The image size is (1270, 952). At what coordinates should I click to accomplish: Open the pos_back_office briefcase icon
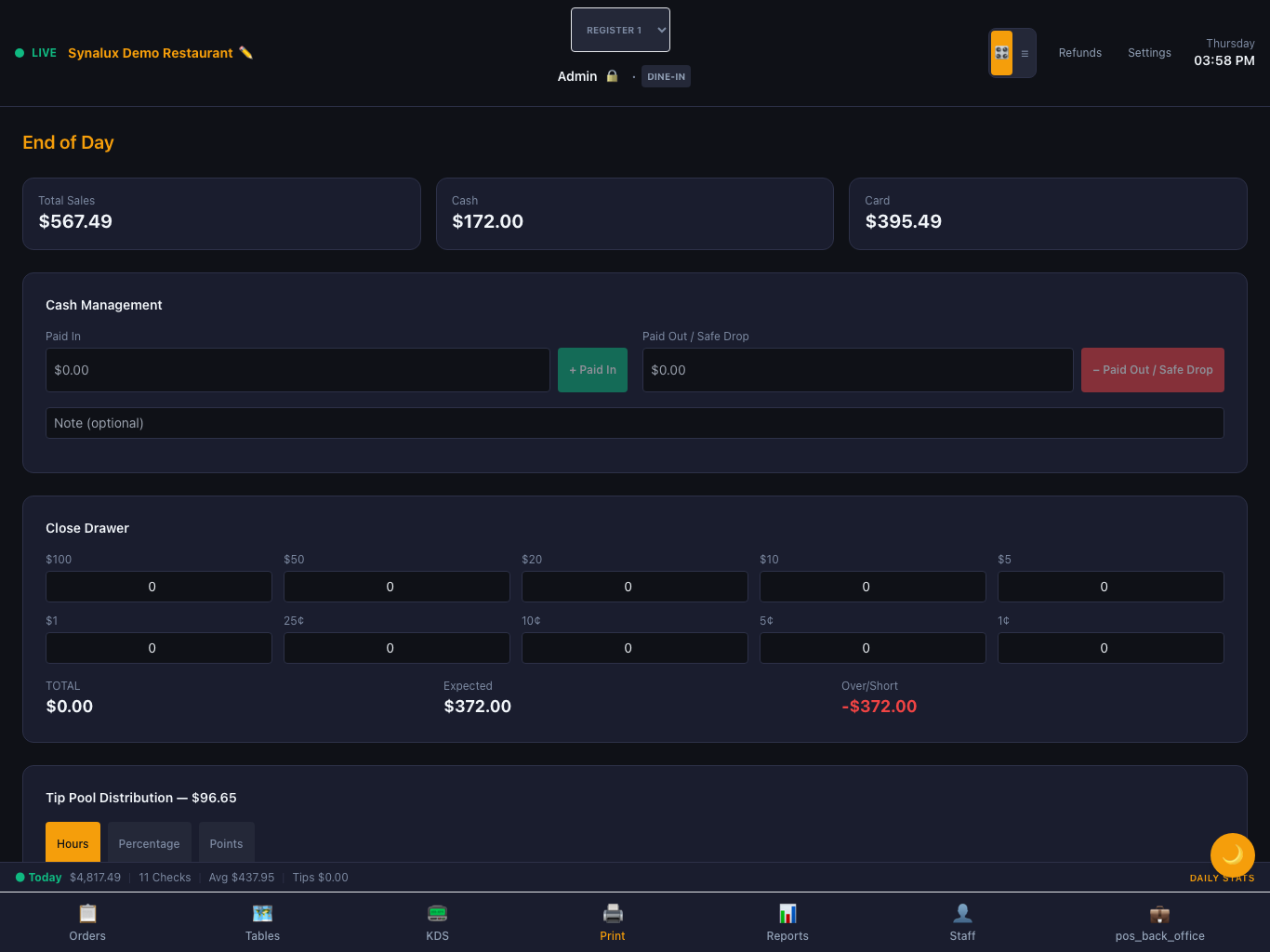[x=1159, y=913]
